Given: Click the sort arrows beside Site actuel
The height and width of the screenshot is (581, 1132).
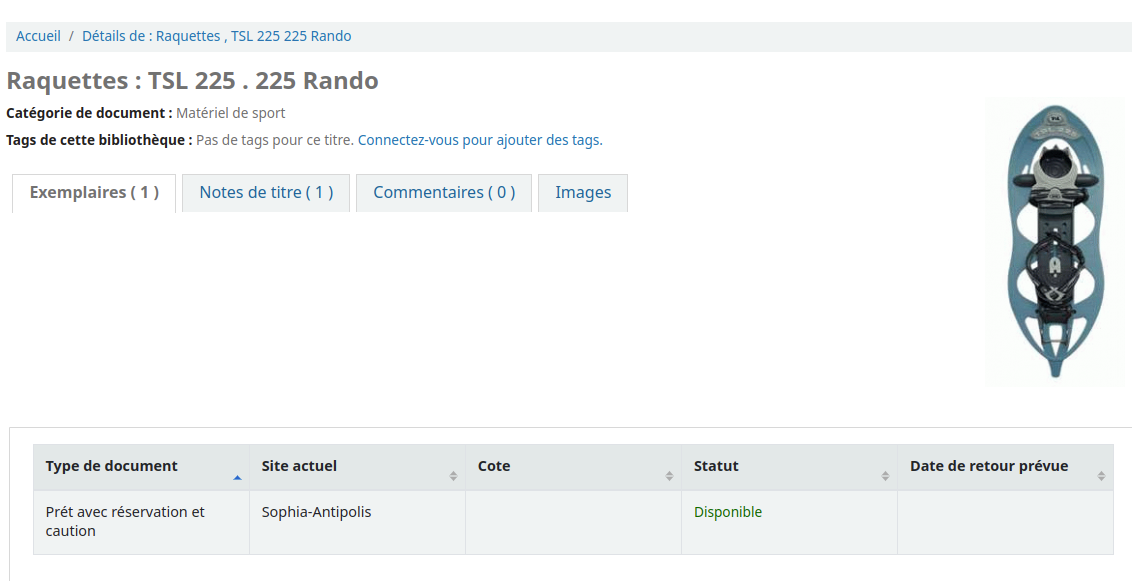Looking at the screenshot, I should coord(453,476).
